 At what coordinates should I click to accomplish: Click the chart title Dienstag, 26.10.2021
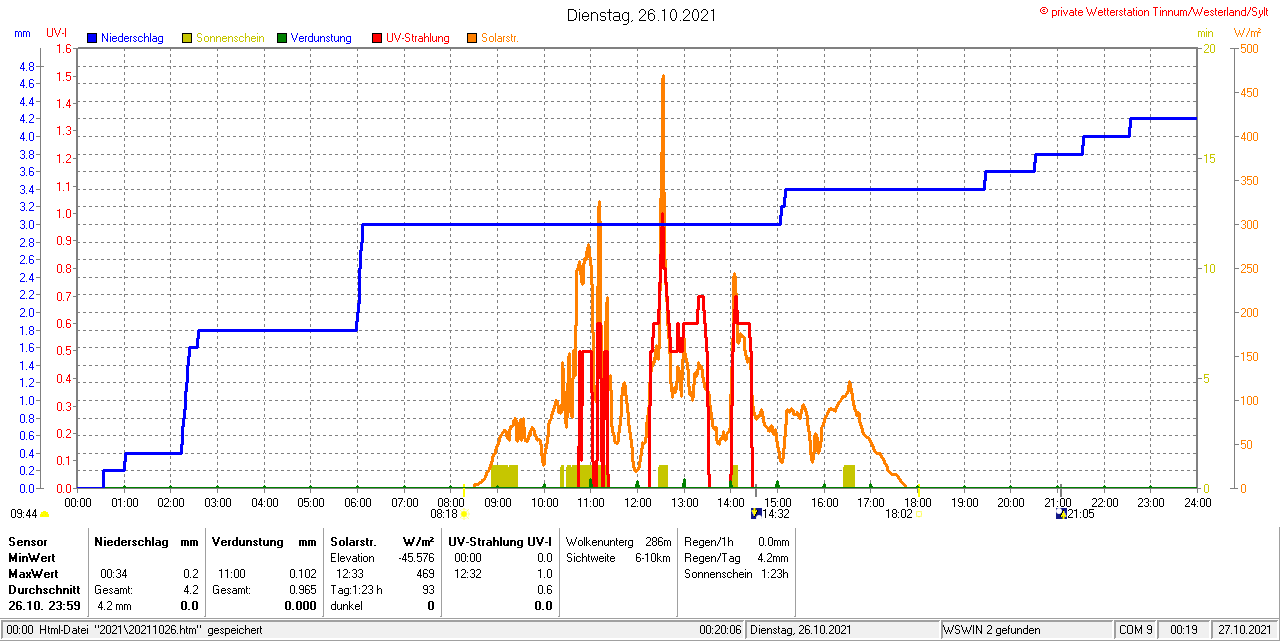(641, 15)
